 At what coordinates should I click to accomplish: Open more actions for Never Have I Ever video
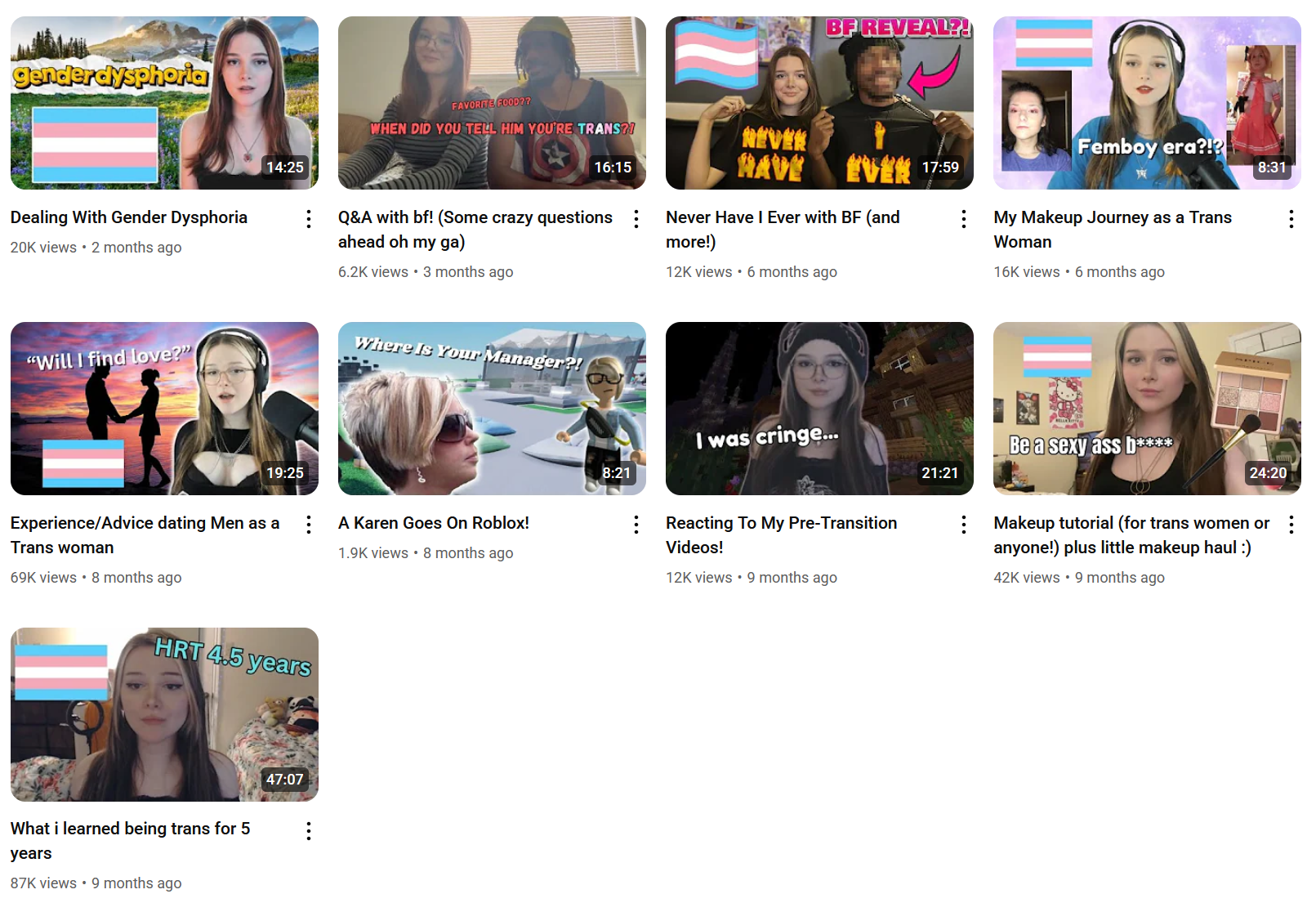964,219
